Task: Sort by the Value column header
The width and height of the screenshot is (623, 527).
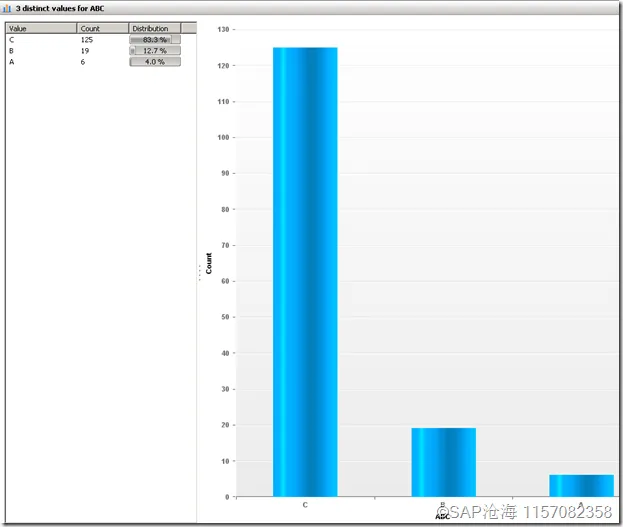Action: click(x=41, y=28)
